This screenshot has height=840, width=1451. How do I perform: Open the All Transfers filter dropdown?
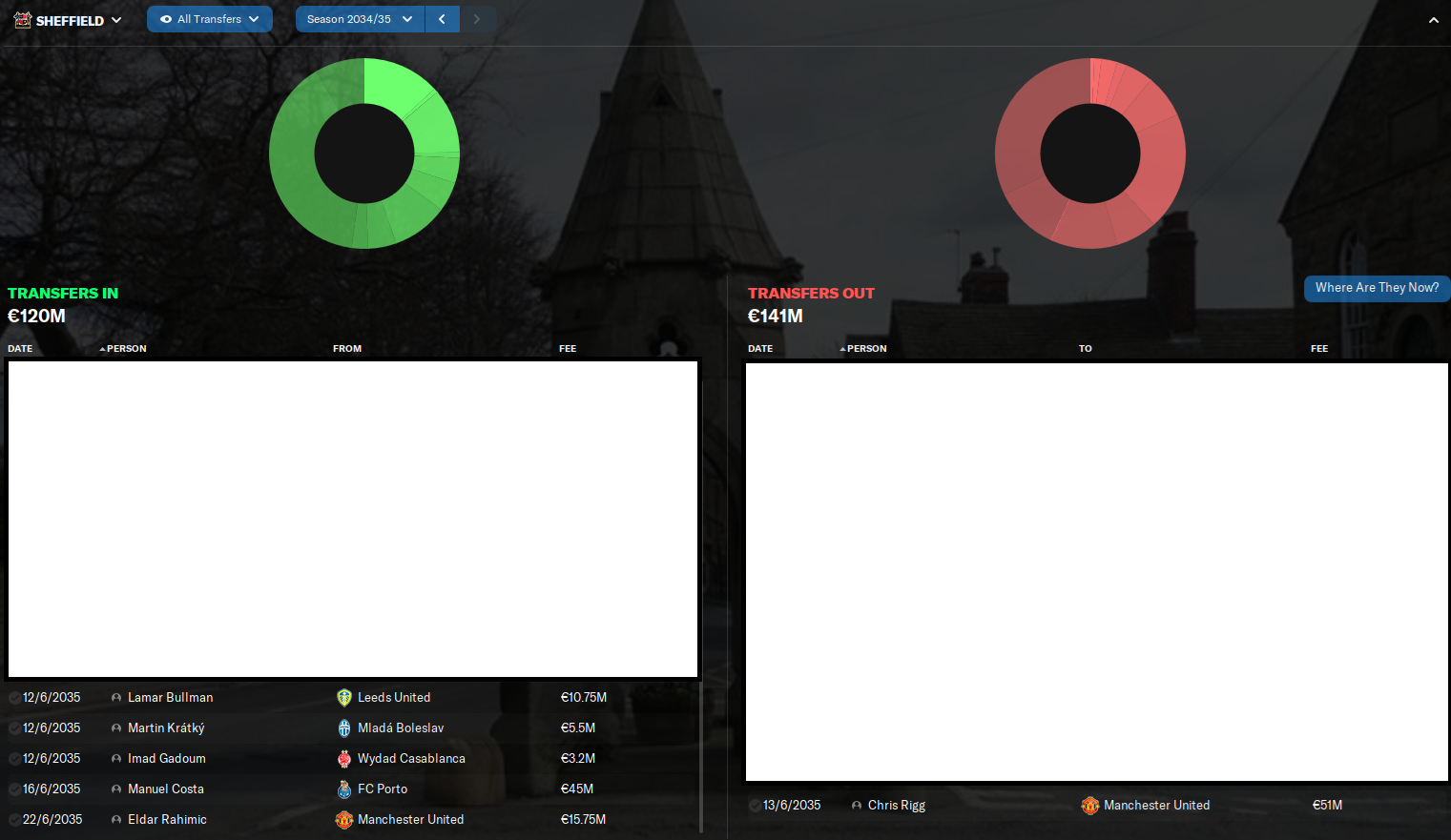(x=210, y=19)
